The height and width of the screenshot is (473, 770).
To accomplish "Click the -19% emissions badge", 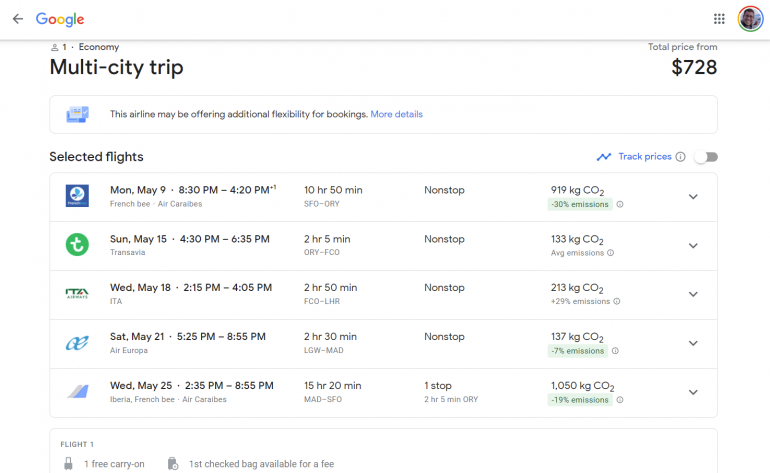I will point(579,400).
